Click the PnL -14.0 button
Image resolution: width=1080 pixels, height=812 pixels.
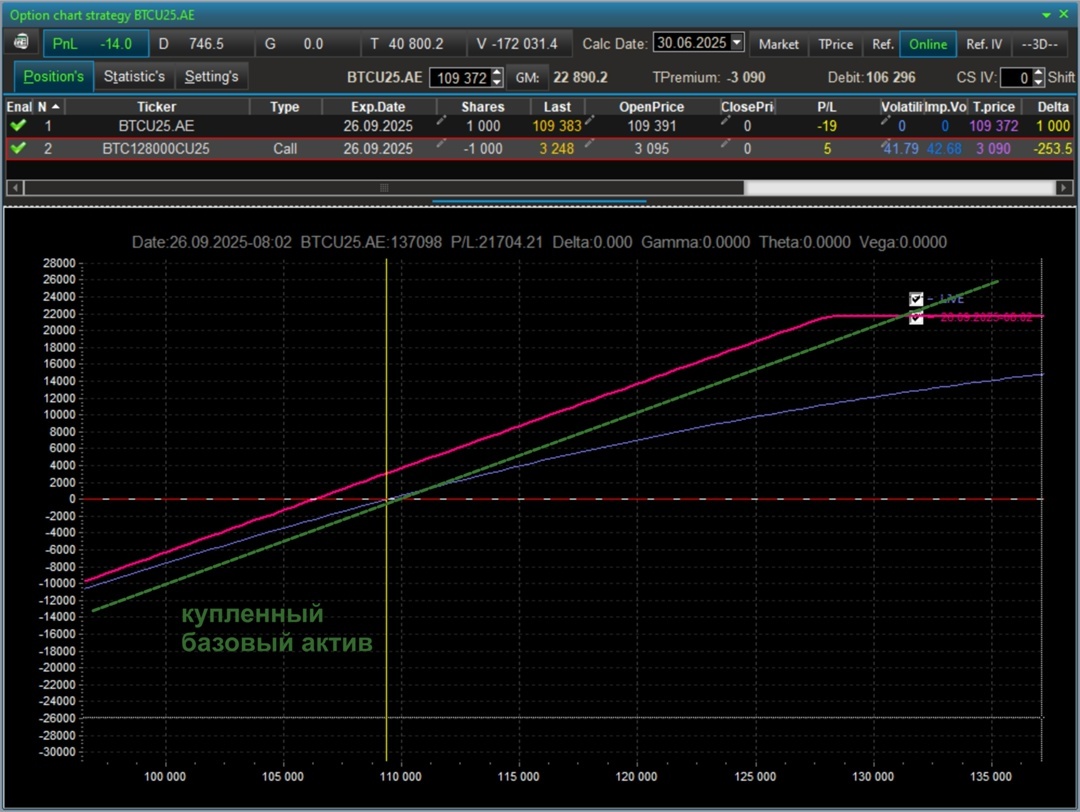pyautogui.click(x=96, y=43)
